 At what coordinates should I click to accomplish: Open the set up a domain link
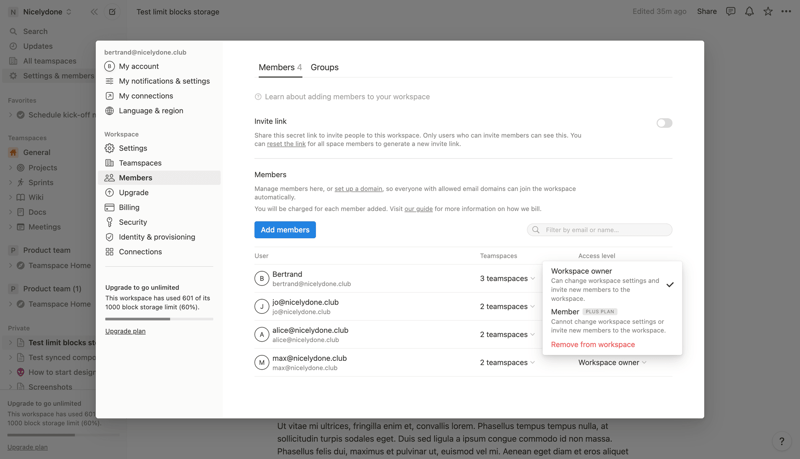pos(358,189)
